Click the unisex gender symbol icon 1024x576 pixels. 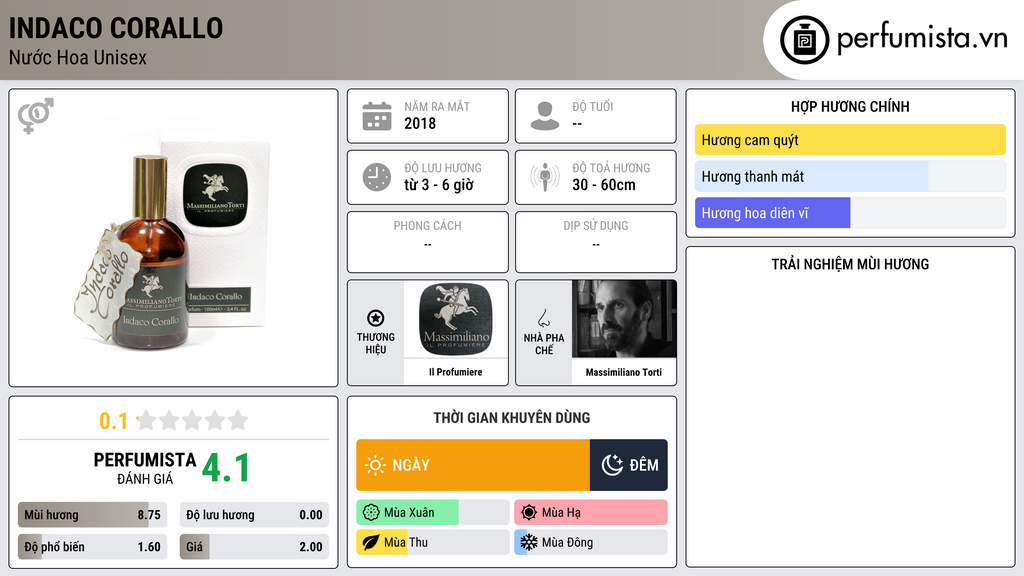[36, 116]
